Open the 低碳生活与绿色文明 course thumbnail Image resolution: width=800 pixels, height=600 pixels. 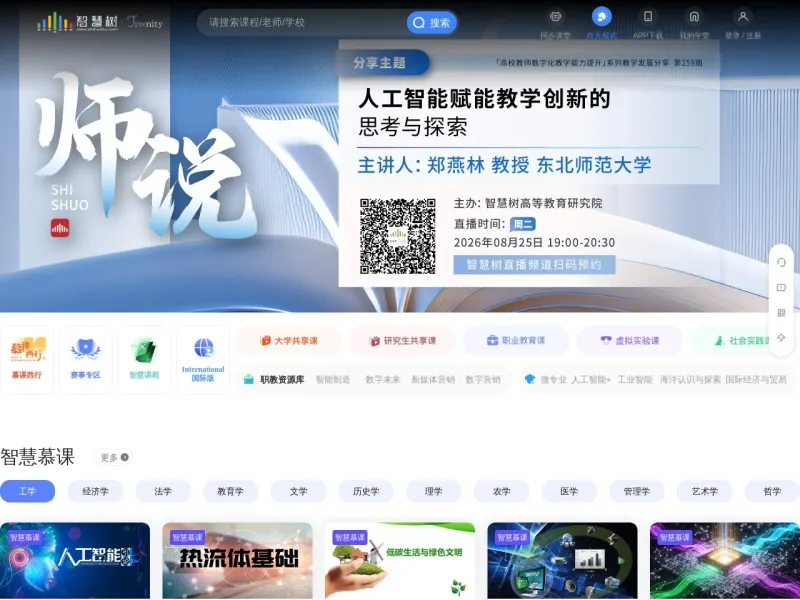click(x=400, y=560)
